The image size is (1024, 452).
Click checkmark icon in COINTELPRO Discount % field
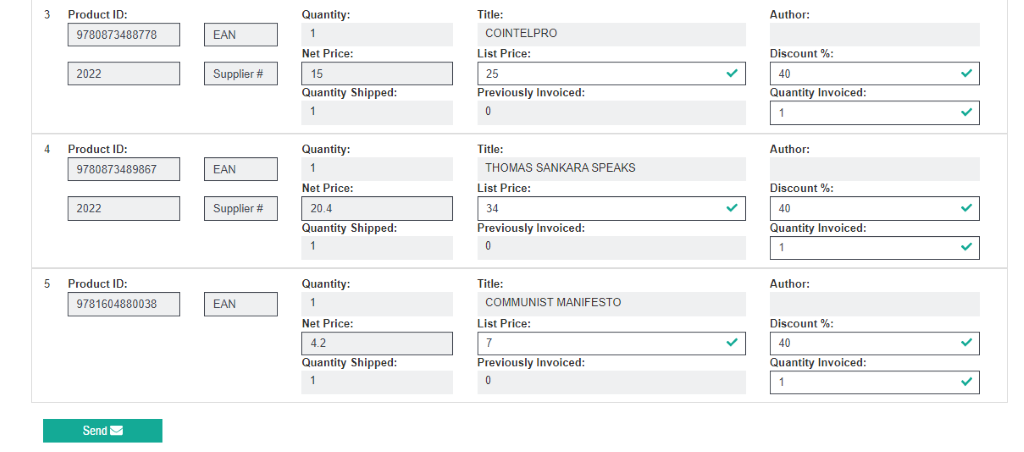[966, 74]
